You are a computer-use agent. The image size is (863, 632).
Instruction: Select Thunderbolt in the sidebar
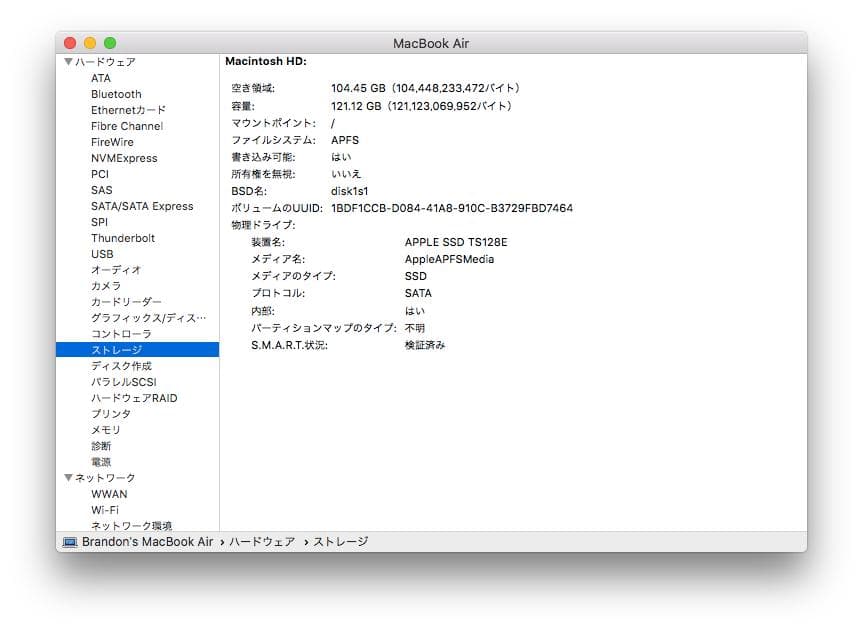click(x=123, y=238)
